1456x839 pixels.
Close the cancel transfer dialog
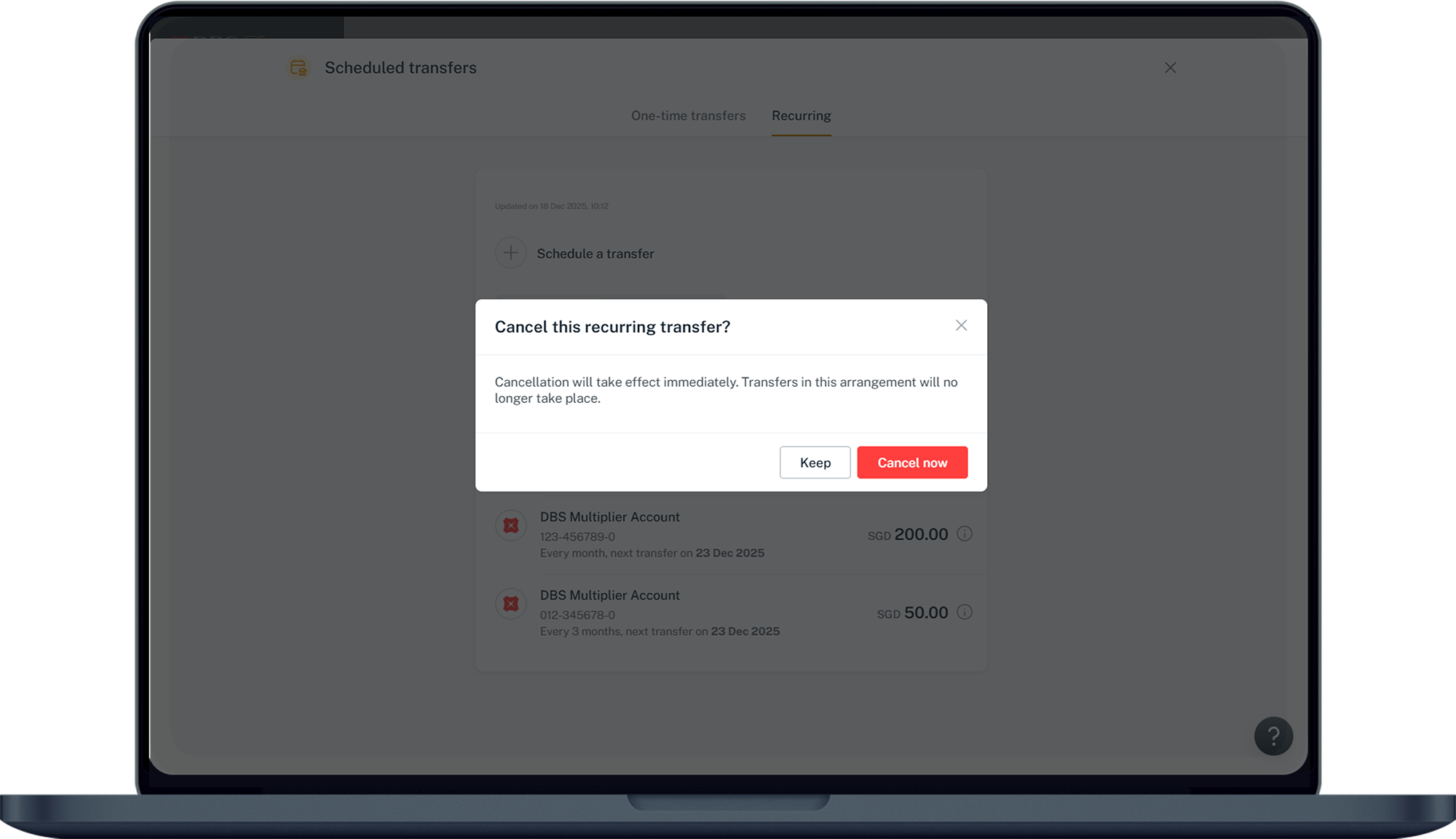tap(961, 326)
